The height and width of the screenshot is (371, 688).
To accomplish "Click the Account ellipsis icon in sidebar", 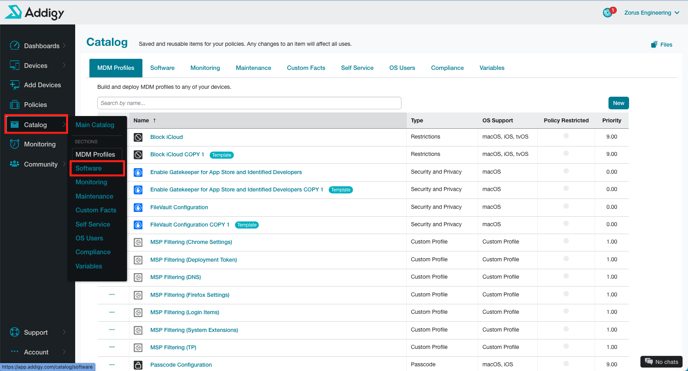I will point(14,352).
